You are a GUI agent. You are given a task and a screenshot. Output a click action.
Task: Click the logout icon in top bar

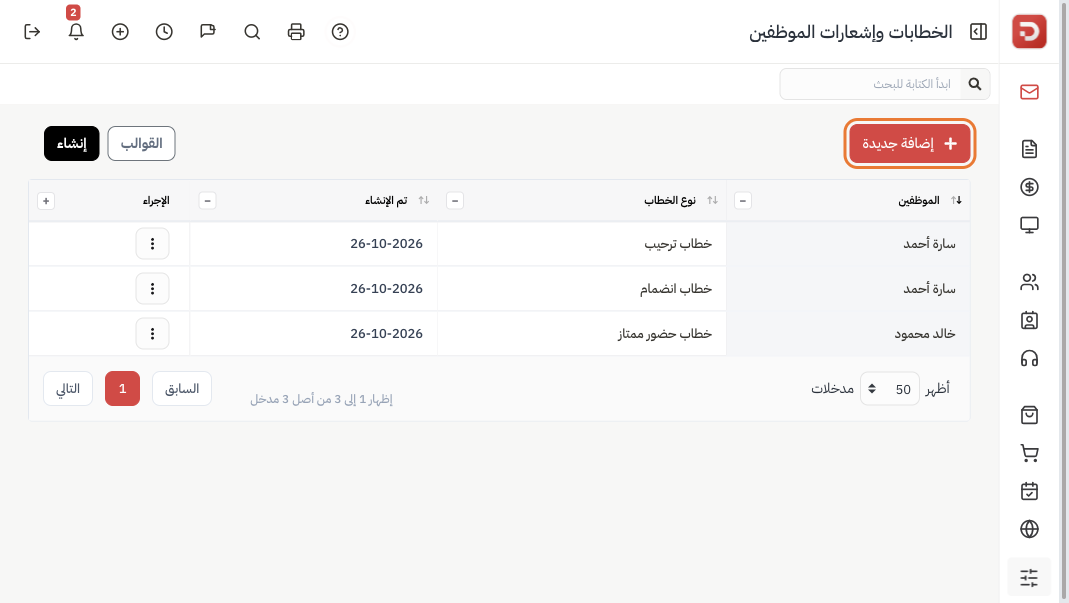tap(32, 32)
